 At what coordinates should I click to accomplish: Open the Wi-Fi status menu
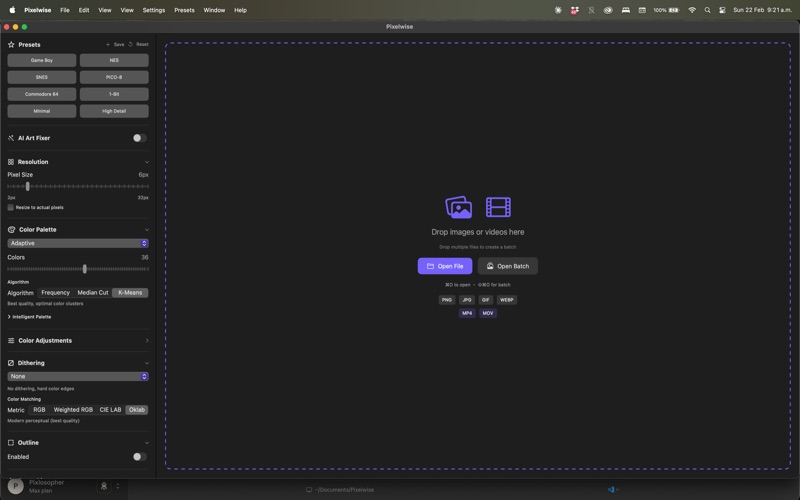692,10
